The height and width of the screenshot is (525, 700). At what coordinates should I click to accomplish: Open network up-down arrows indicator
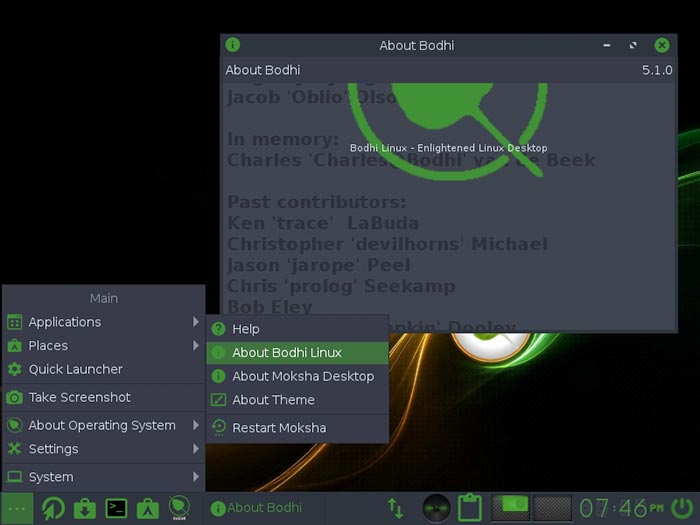pyautogui.click(x=395, y=508)
